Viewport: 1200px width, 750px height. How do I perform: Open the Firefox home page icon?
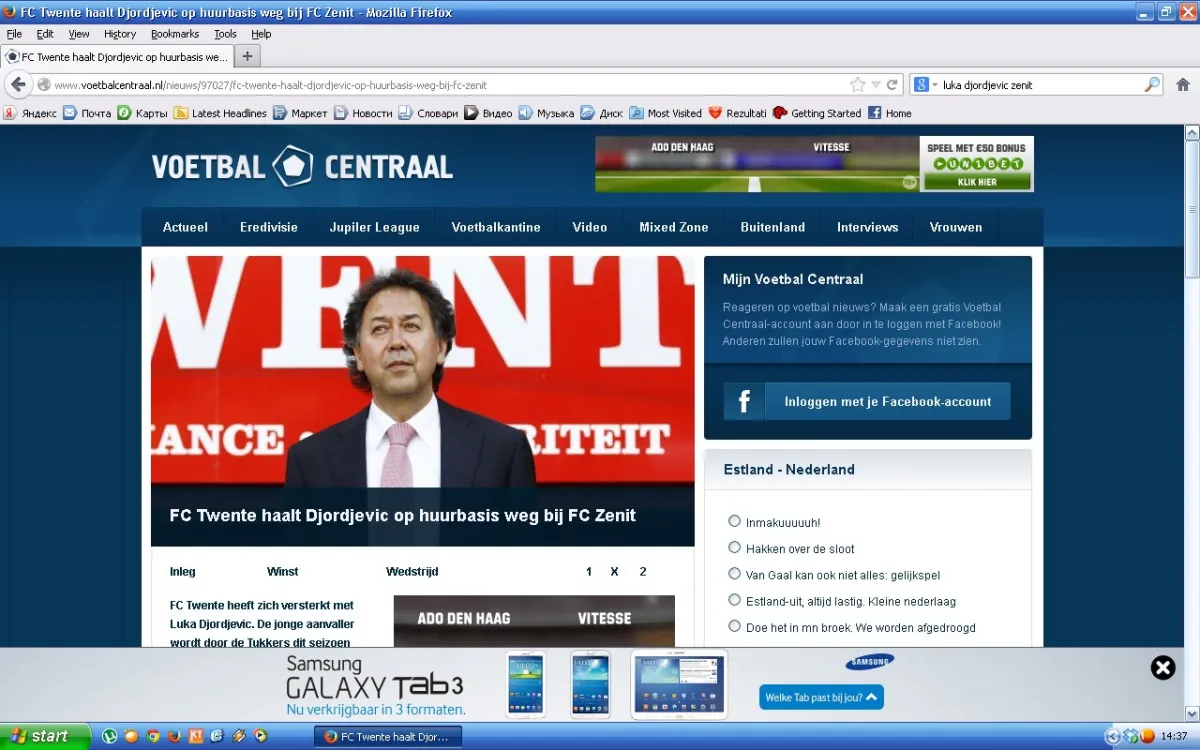(x=1183, y=85)
